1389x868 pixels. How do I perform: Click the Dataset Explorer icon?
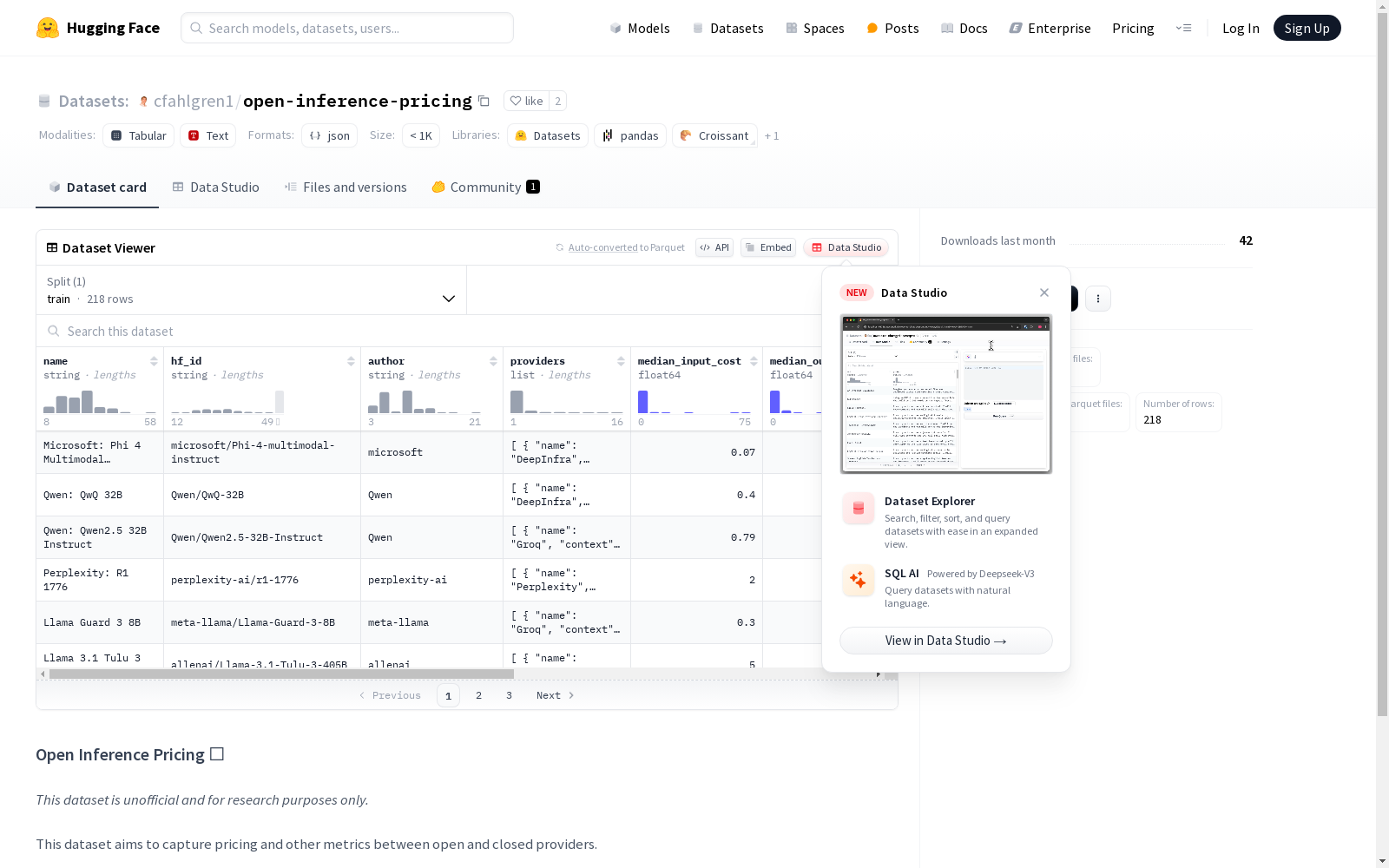pyautogui.click(x=859, y=509)
